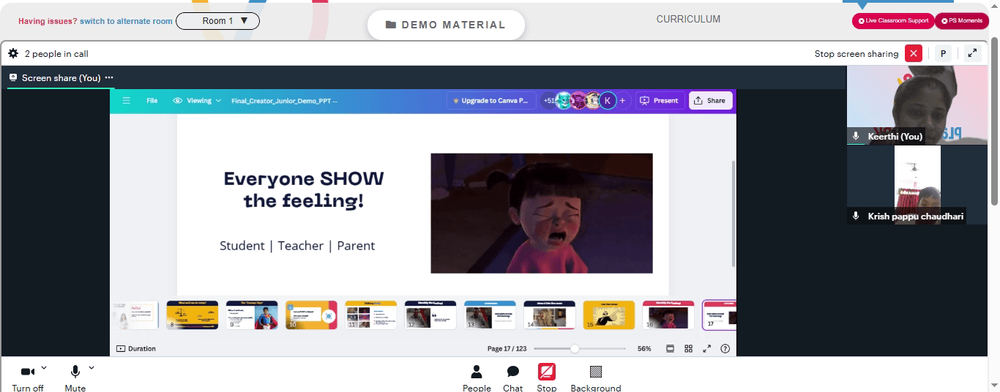Open the Canva File menu
This screenshot has height=392, width=1000.
coord(152,101)
